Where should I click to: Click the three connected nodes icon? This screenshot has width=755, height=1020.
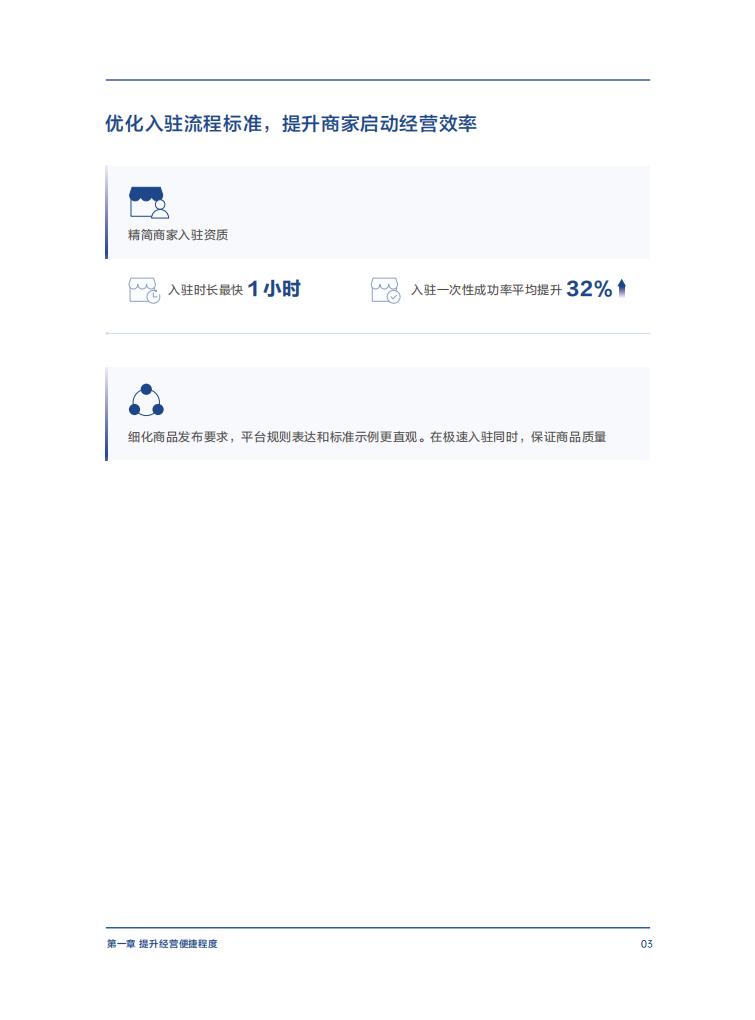146,399
